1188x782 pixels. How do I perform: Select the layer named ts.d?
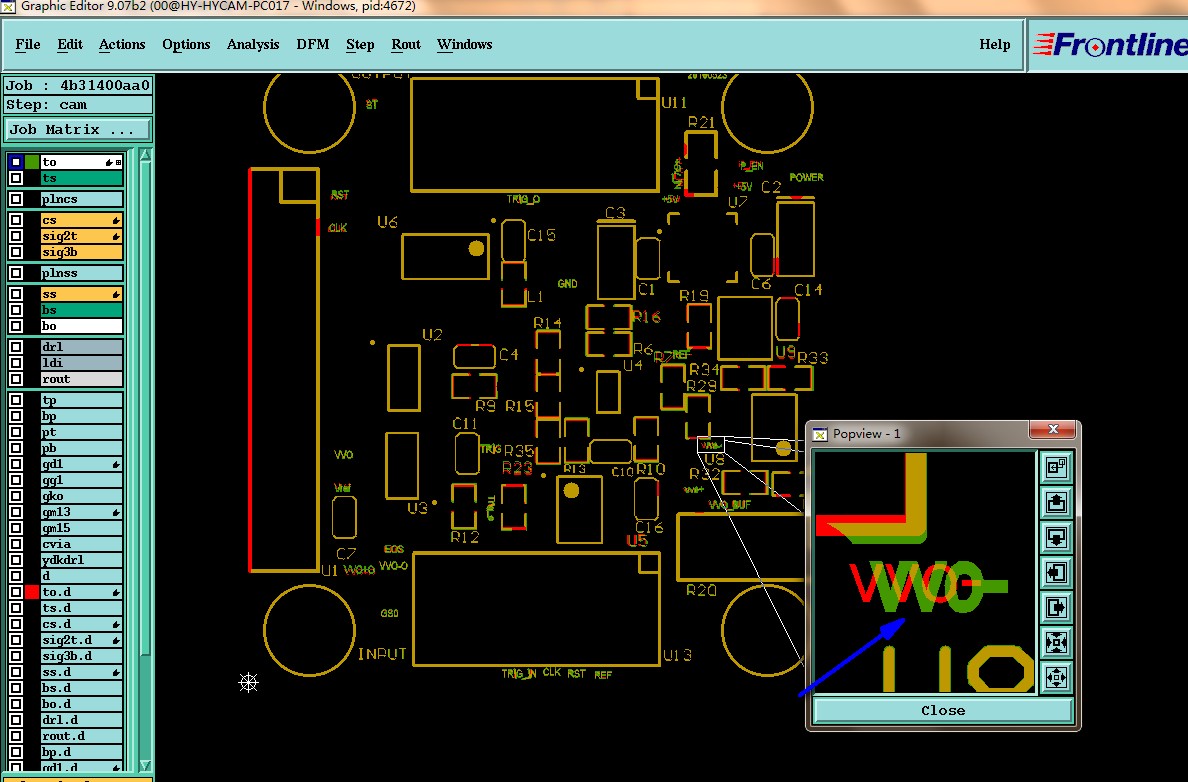coord(81,608)
